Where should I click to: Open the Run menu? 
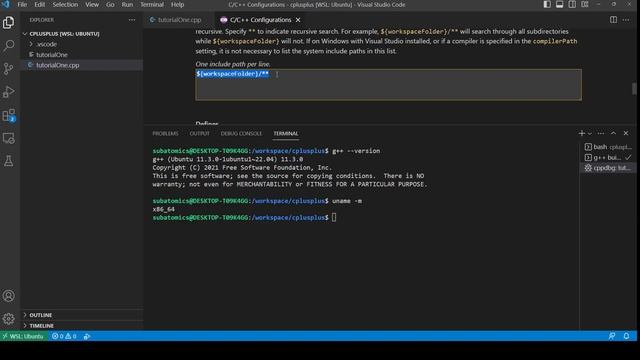pos(127,4)
